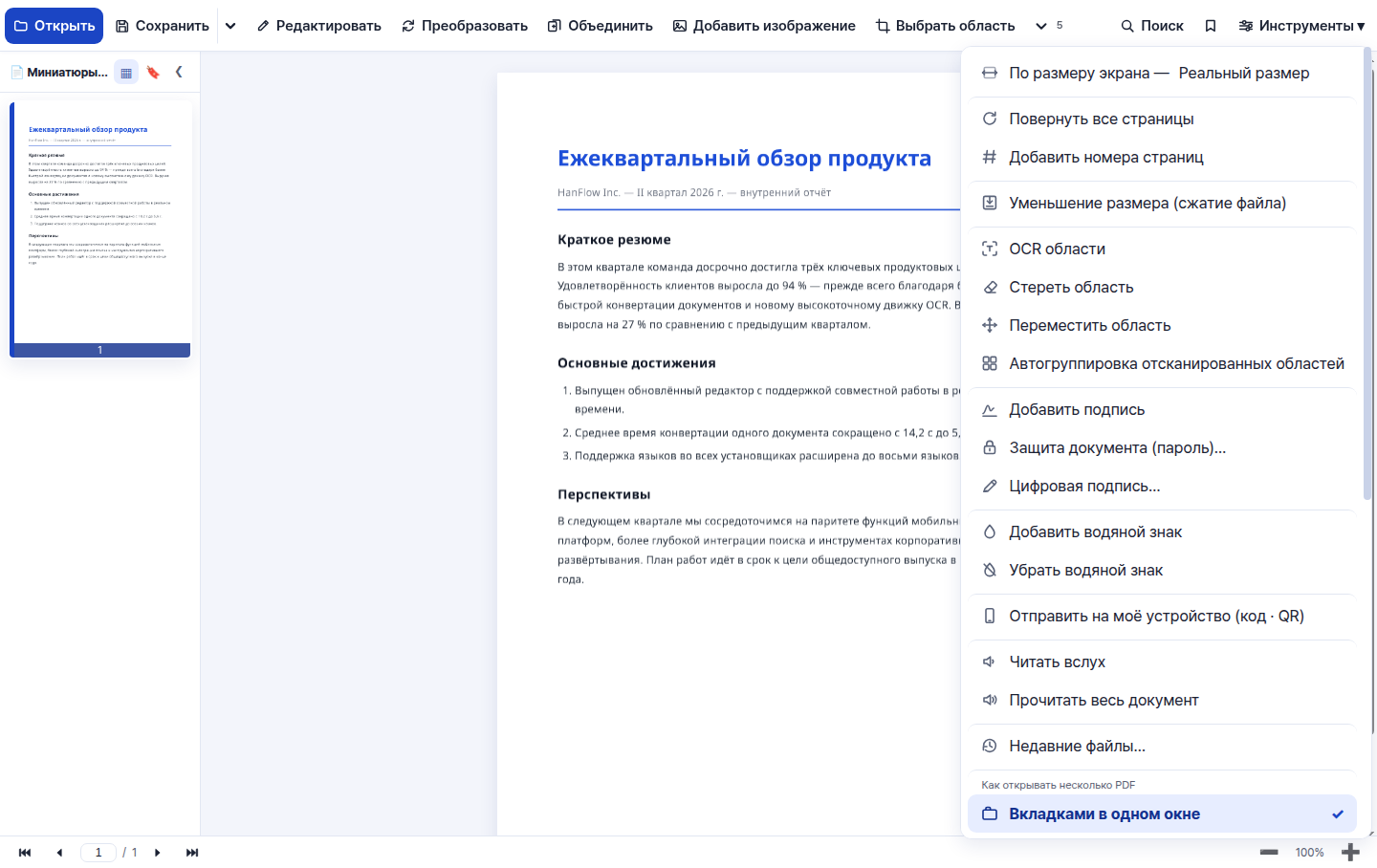
Task: Click the Открыть button
Action: pos(55,26)
